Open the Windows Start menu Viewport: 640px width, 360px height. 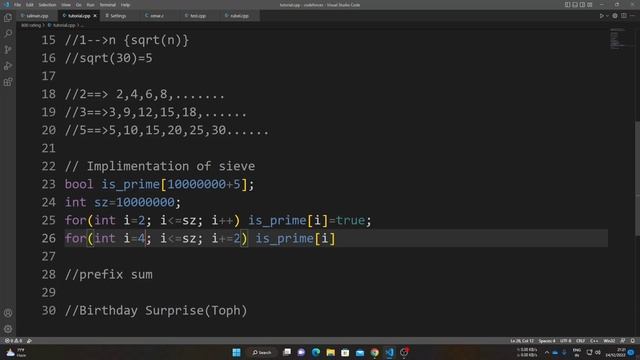(236, 352)
